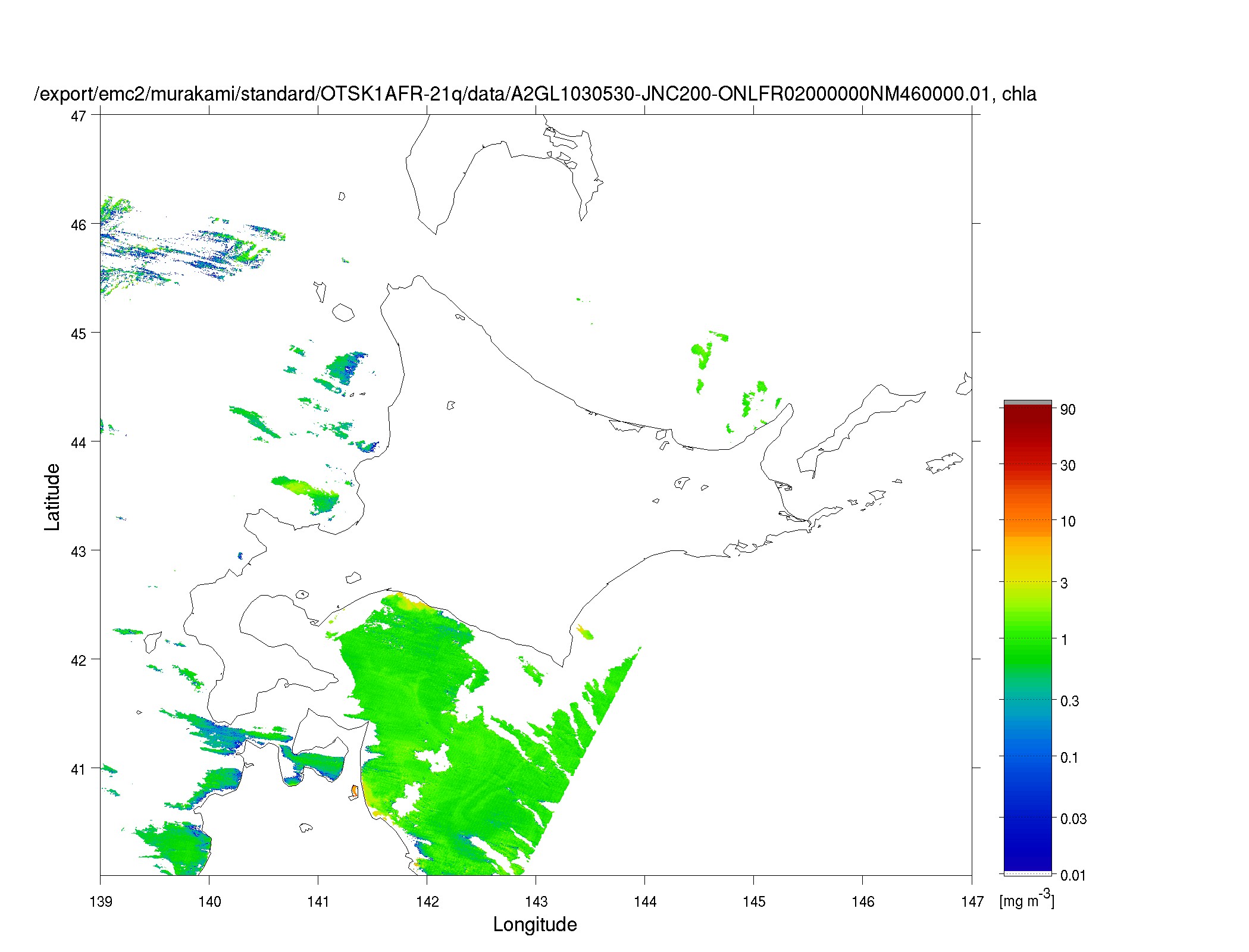Viewport: 1249px width, 952px height.
Task: Click colorbar label 30
Action: [1068, 465]
